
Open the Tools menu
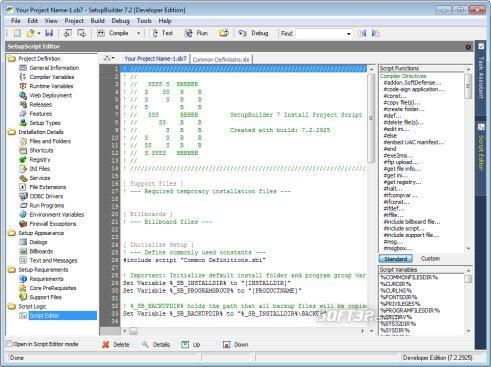pyautogui.click(x=144, y=21)
